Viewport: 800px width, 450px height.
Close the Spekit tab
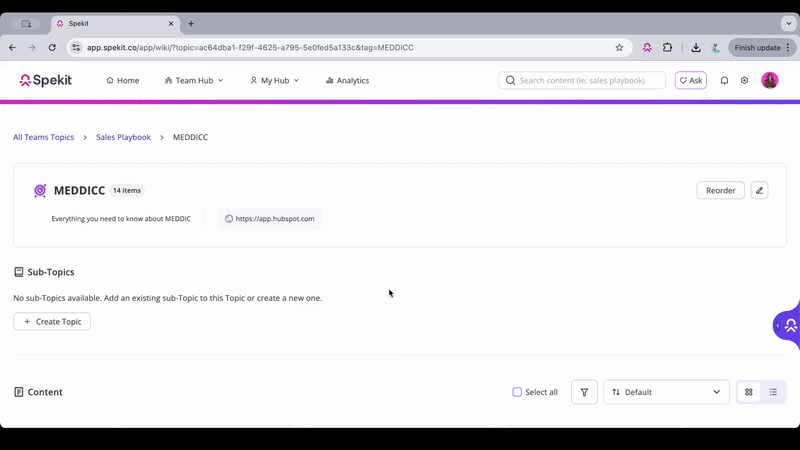pos(171,23)
